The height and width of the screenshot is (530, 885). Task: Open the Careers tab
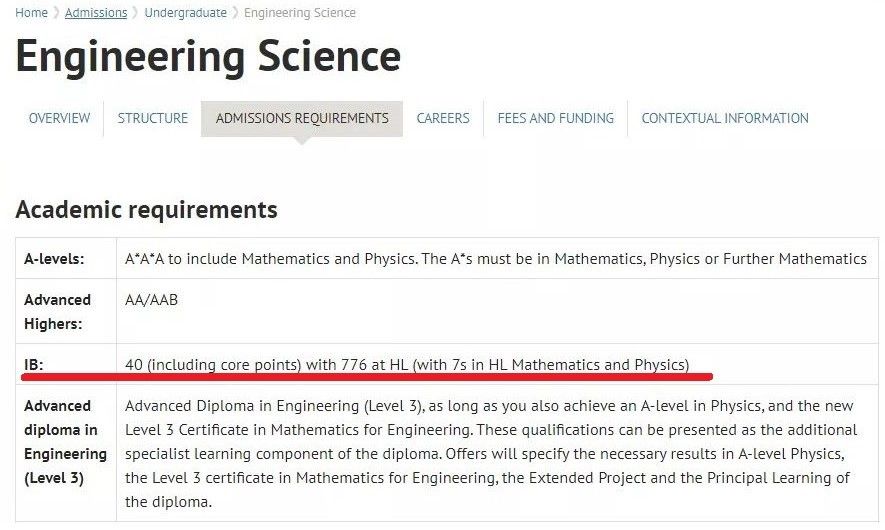443,118
